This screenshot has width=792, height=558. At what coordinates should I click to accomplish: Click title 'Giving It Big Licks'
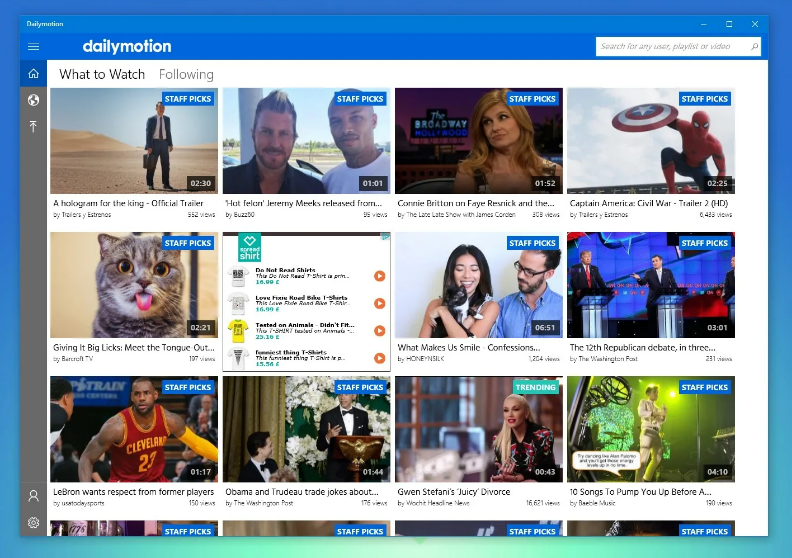134,347
